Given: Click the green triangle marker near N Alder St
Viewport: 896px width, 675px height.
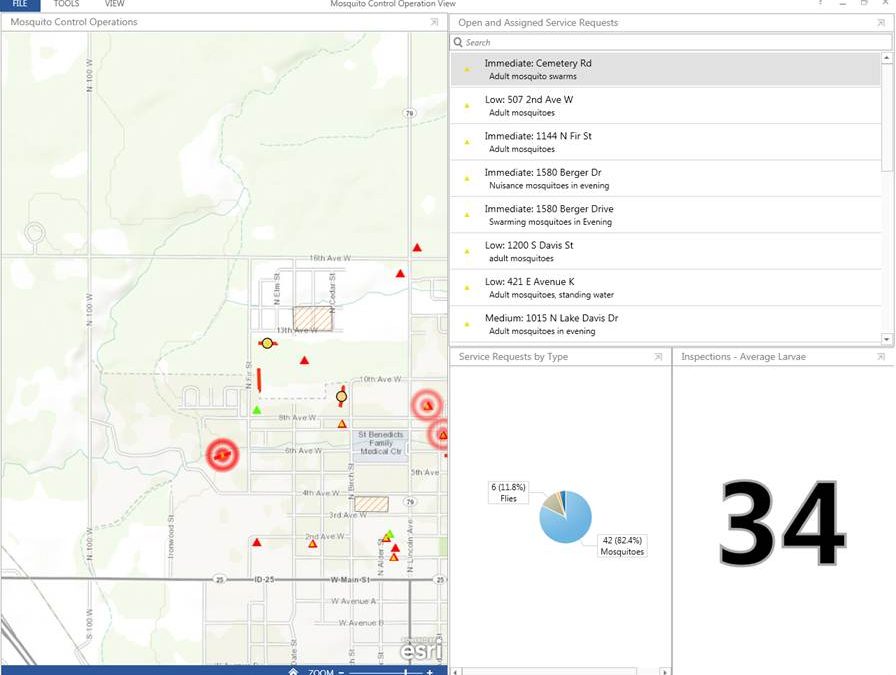Looking at the screenshot, I should point(389,534).
